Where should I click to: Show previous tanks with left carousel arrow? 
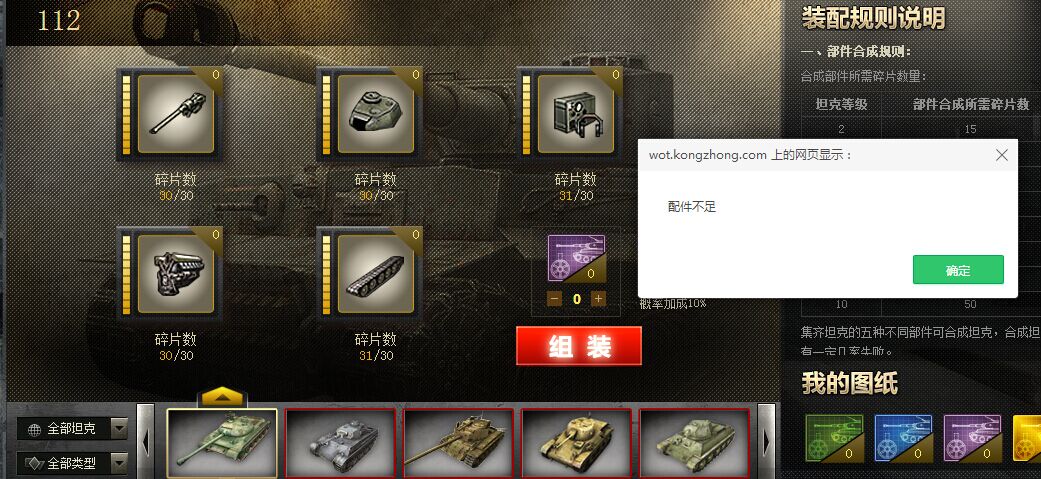[x=145, y=441]
